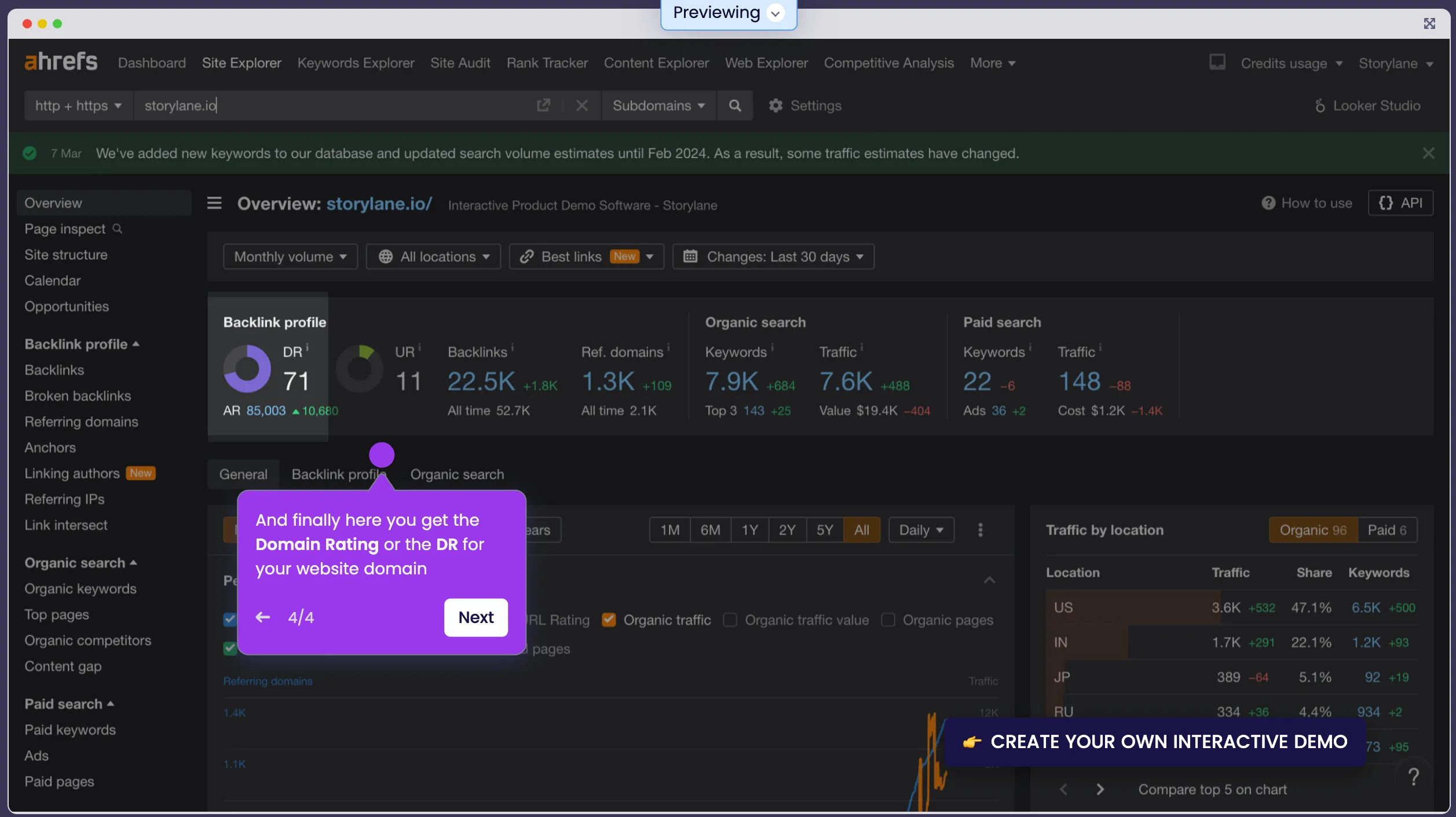Open the Daily interval dropdown

click(921, 530)
